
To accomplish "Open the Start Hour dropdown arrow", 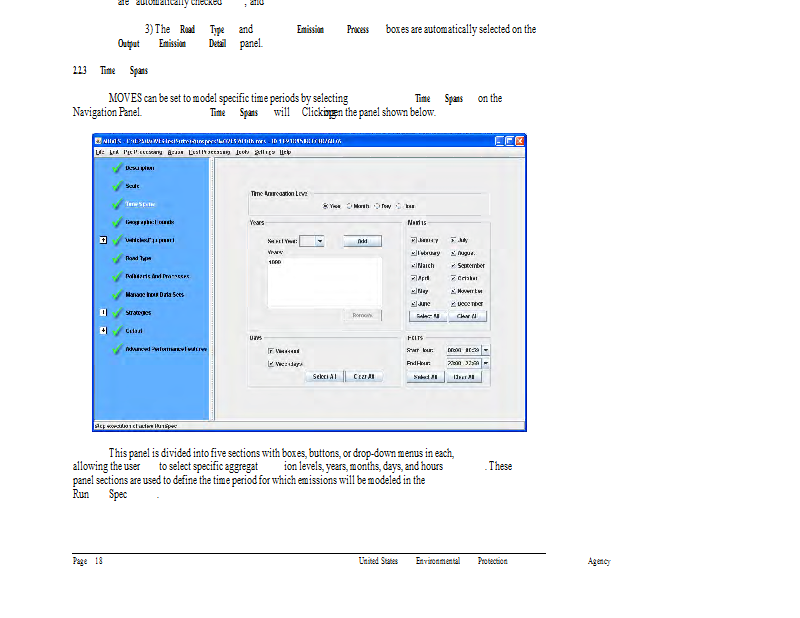I will pos(486,350).
